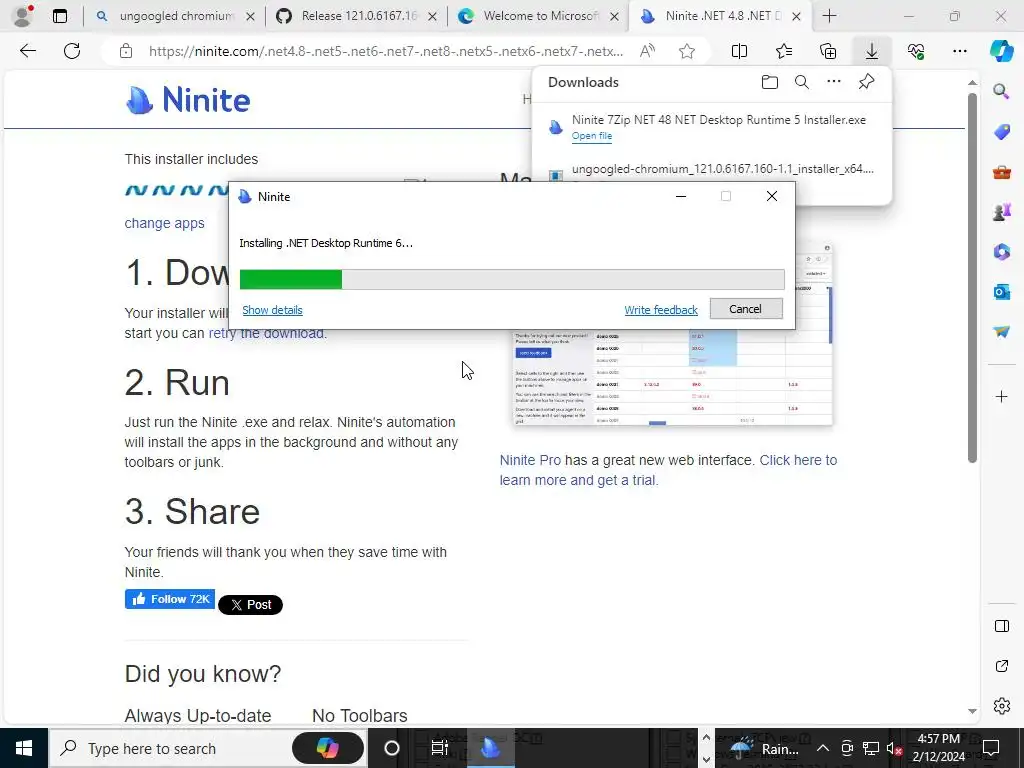The height and width of the screenshot is (768, 1024).
Task: Click the X Post button
Action: [250, 605]
